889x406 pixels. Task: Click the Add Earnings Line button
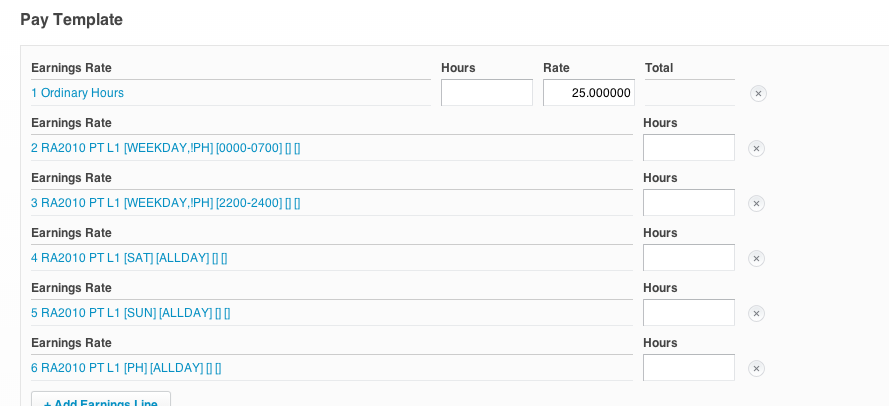(x=101, y=400)
